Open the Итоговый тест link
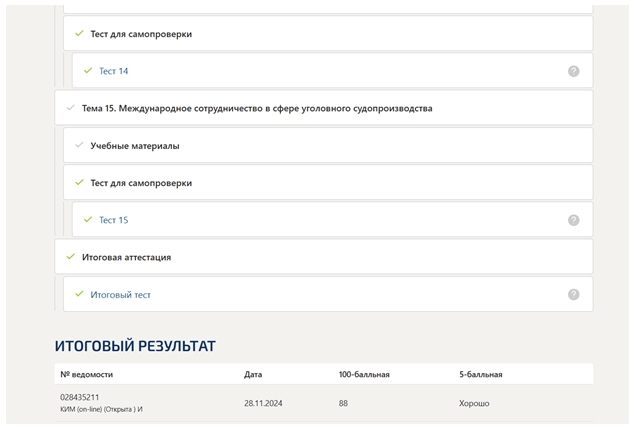 click(x=121, y=295)
